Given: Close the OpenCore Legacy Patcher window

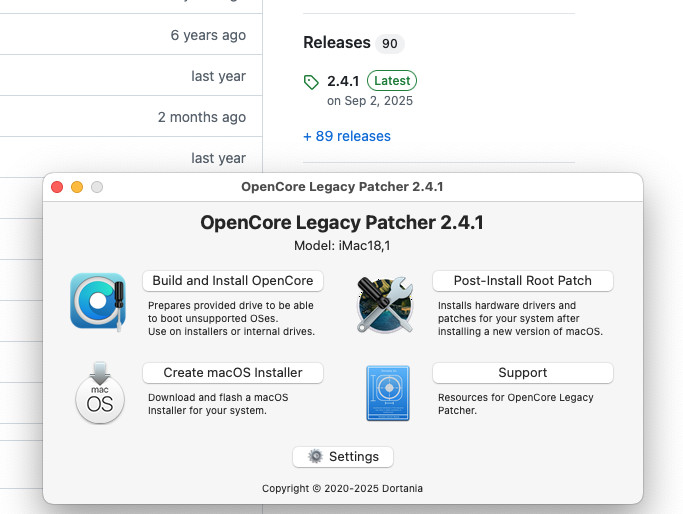Looking at the screenshot, I should click(57, 187).
